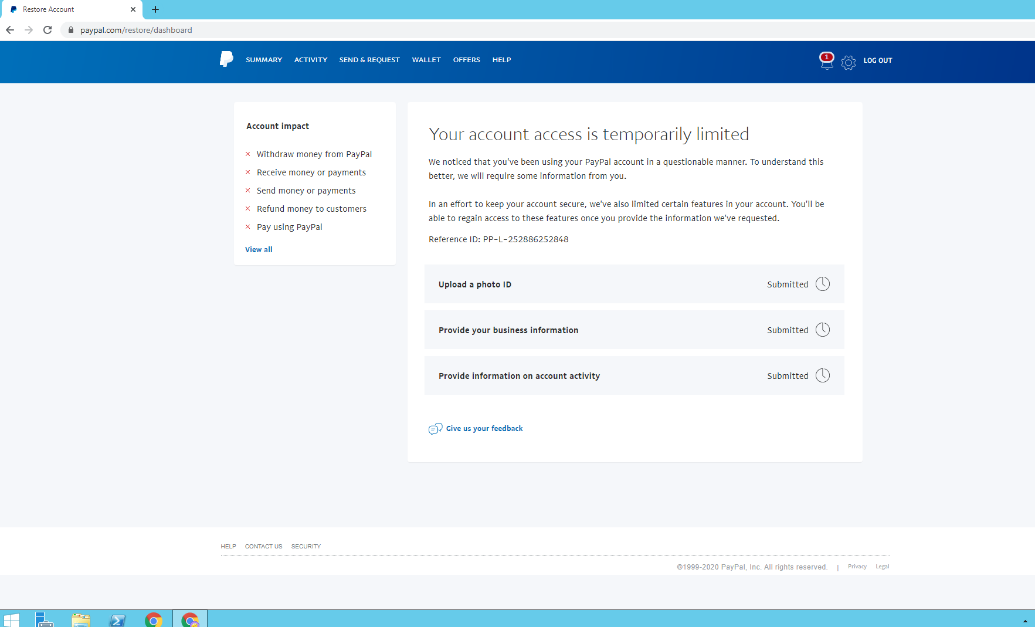Click the Refund money to customers item
The height and width of the screenshot is (627, 1035).
click(312, 209)
